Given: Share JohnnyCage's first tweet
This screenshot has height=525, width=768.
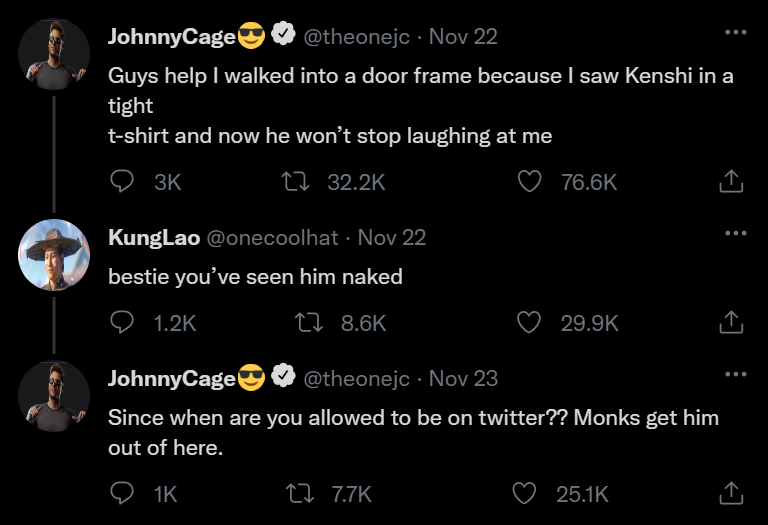Looking at the screenshot, I should (x=732, y=181).
